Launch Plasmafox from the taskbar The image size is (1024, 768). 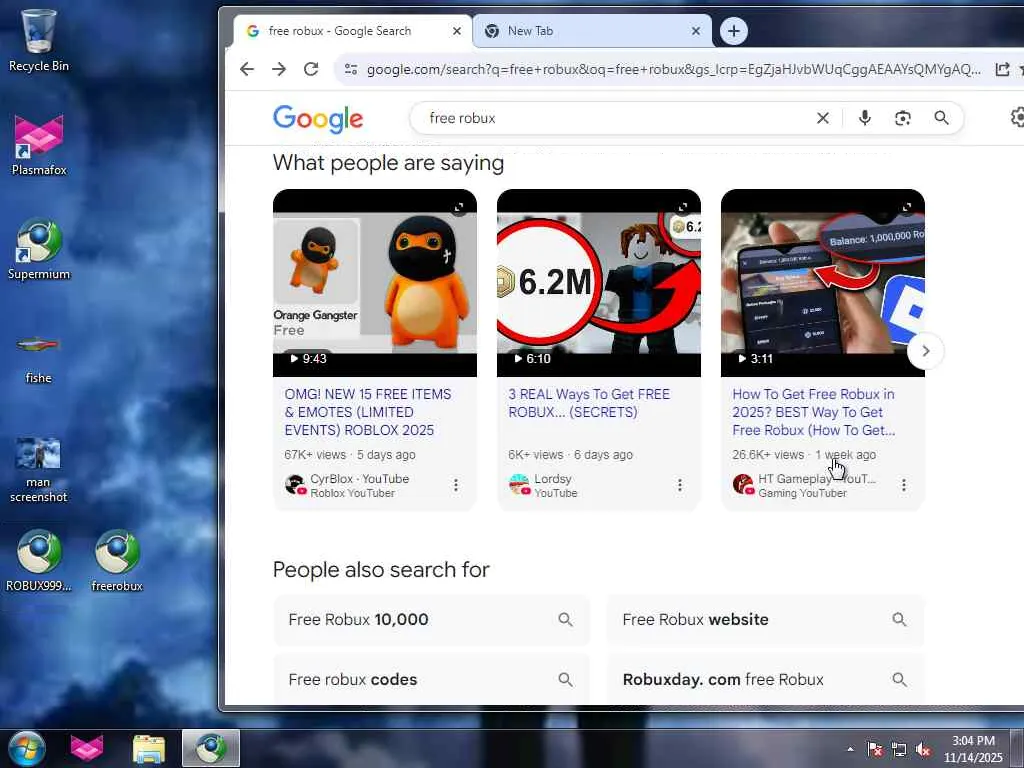point(87,748)
